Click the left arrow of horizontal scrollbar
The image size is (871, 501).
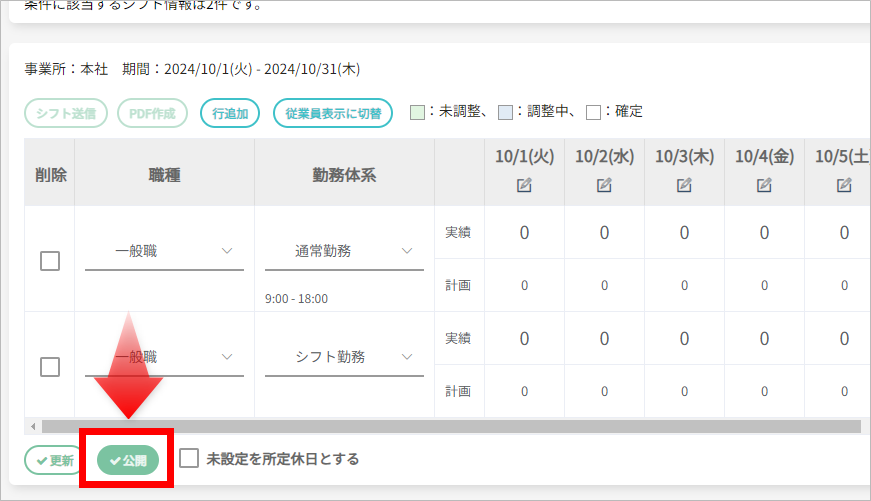[x=33, y=426]
